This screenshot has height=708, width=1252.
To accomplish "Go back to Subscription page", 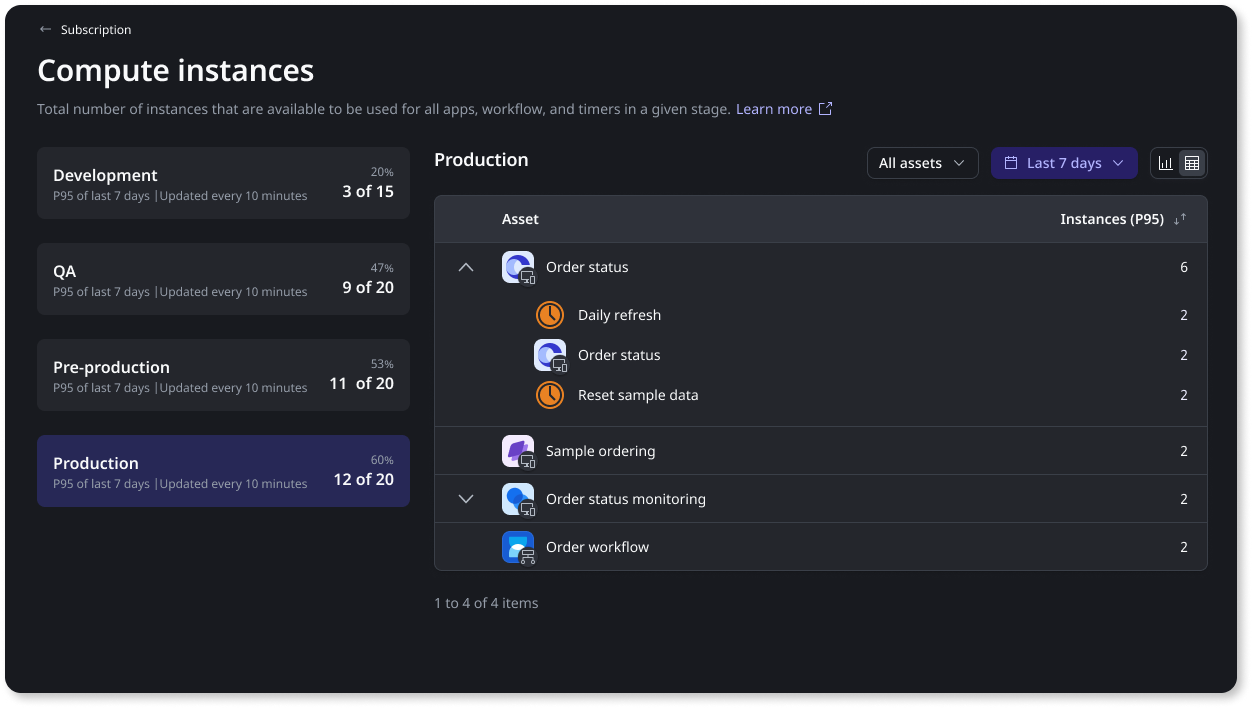I will pos(95,30).
